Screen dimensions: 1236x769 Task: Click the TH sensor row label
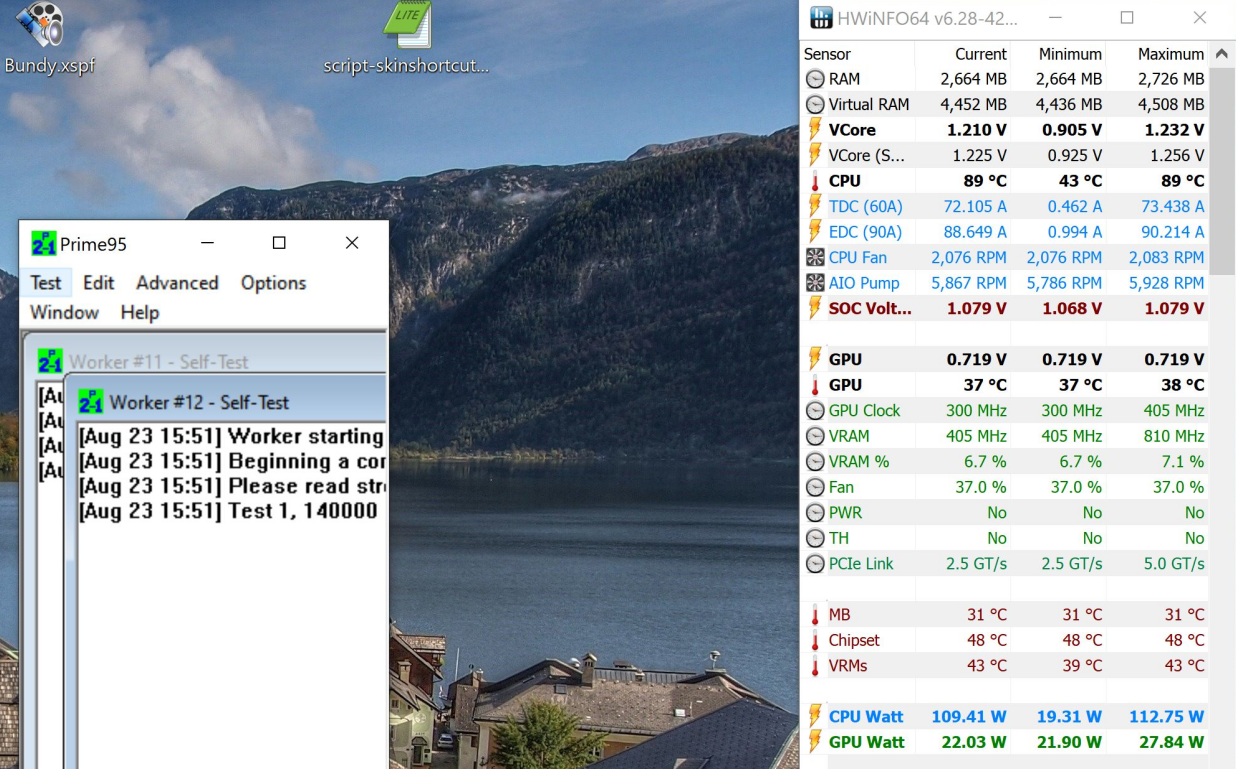pos(839,538)
